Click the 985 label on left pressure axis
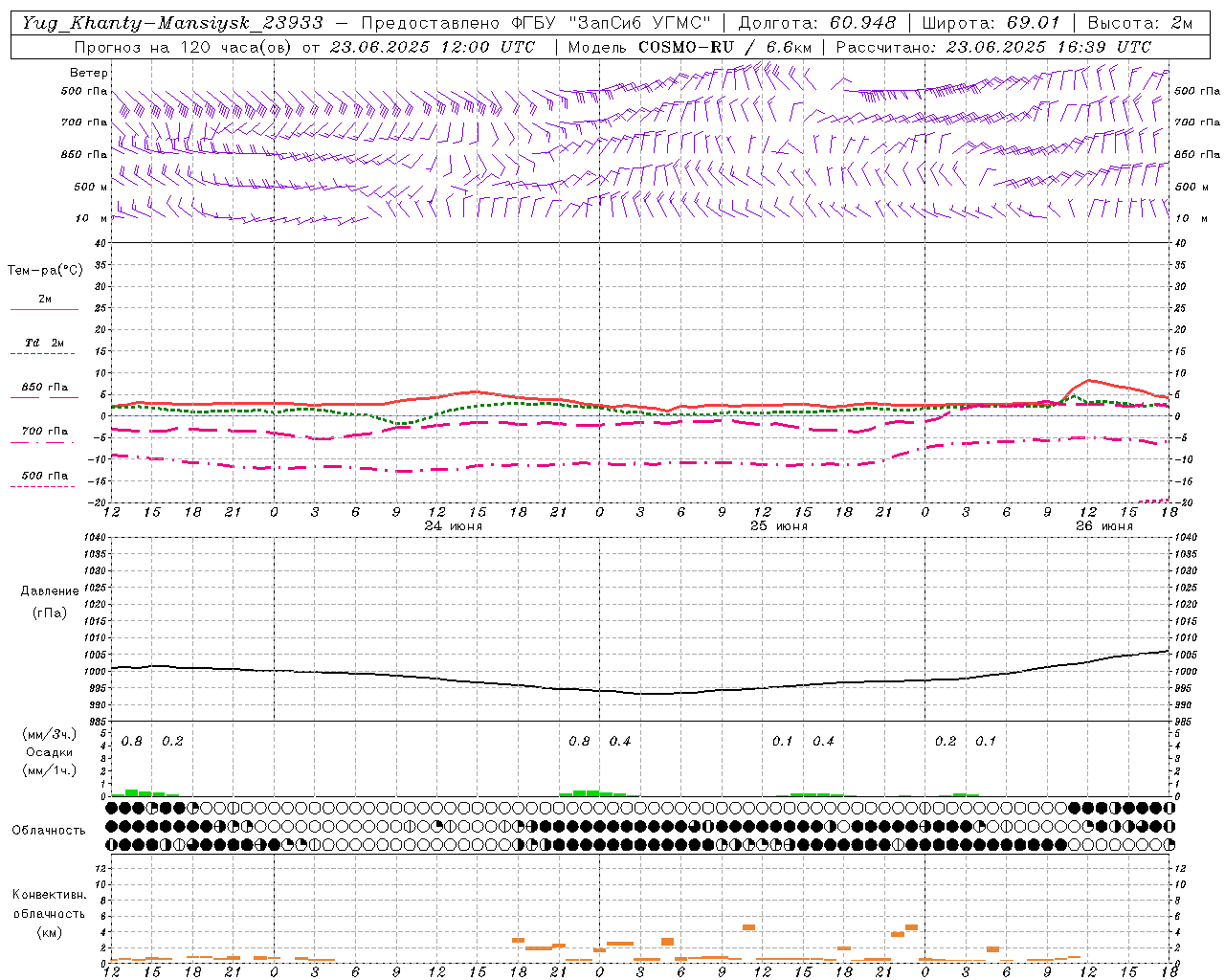 [x=98, y=723]
